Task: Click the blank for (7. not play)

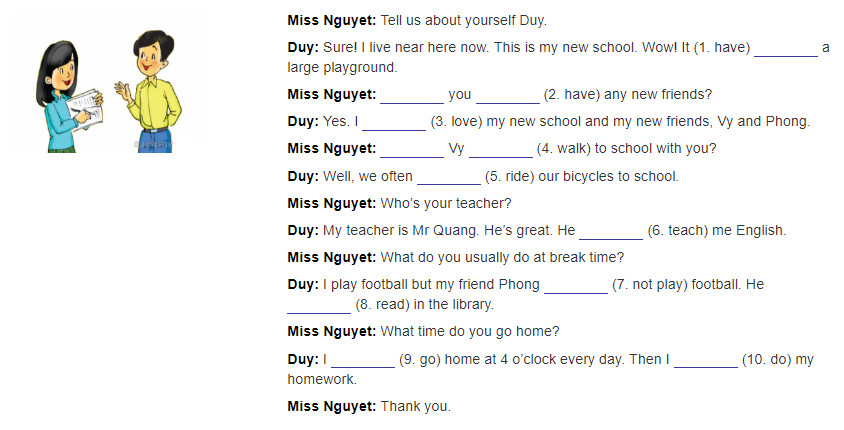Action: 576,285
